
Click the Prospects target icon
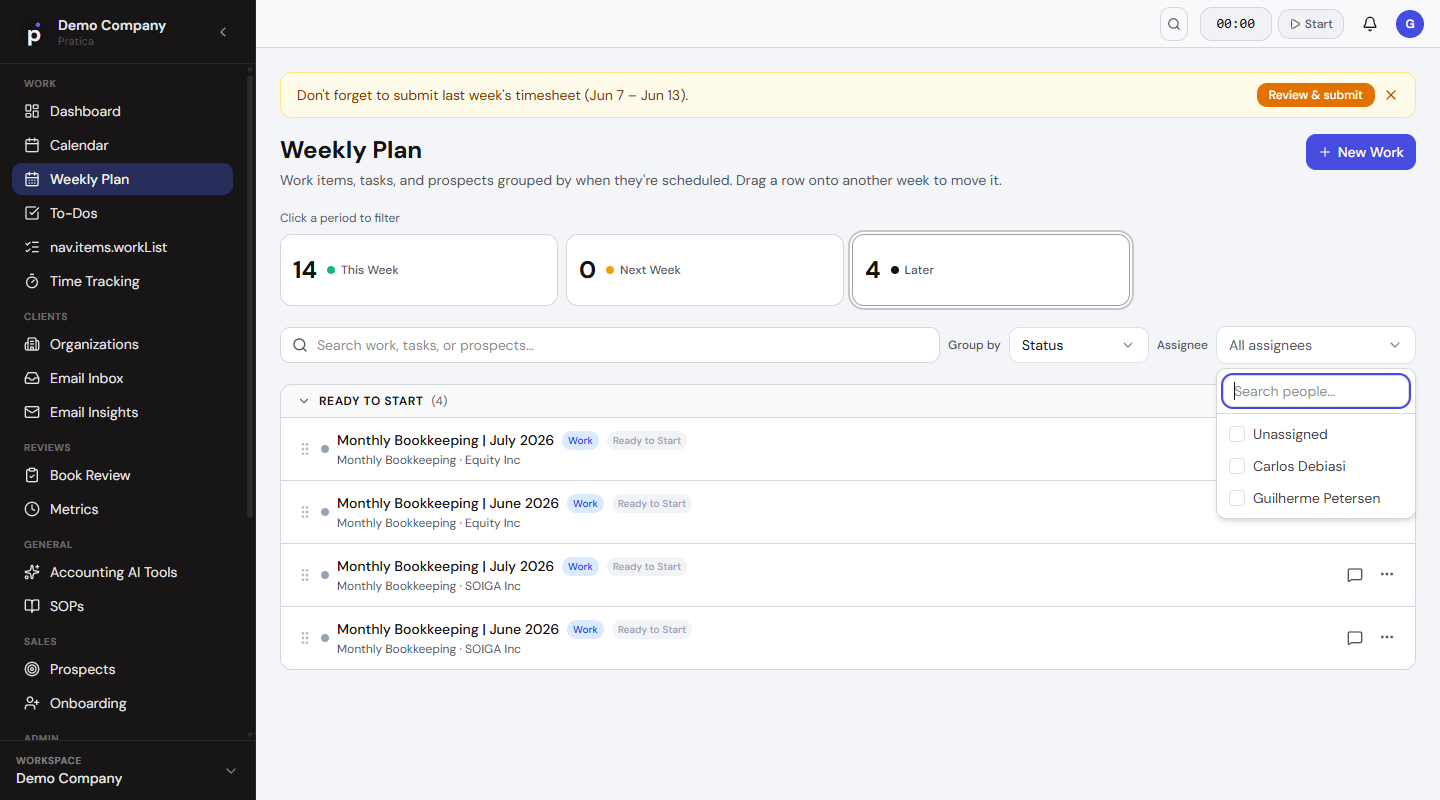point(32,669)
